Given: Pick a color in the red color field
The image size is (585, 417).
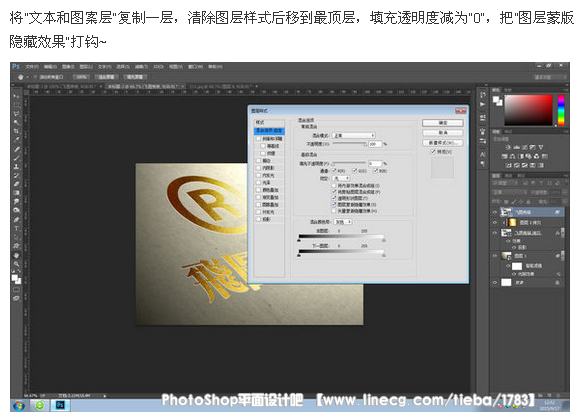Looking at the screenshot, I should point(528,110).
